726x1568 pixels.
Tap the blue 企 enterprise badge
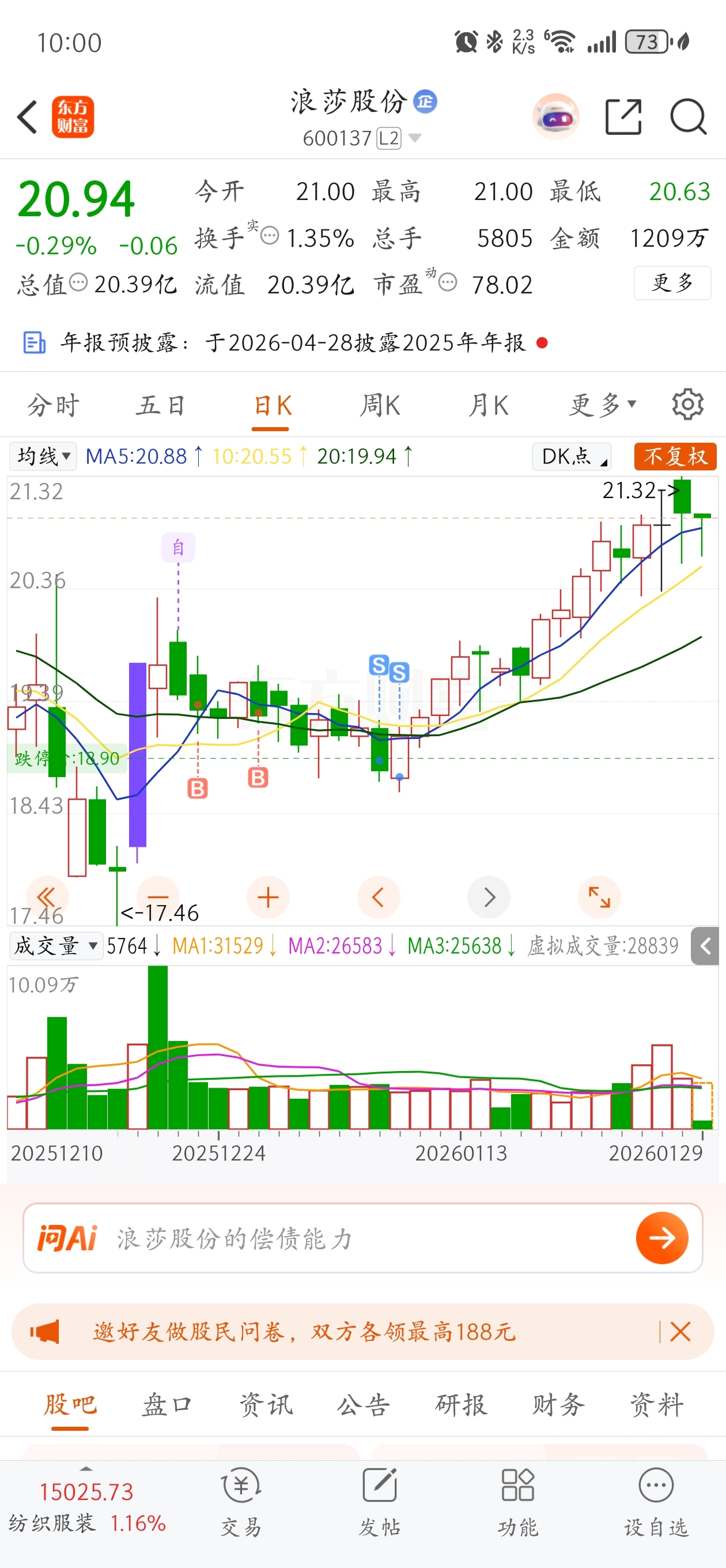click(425, 101)
